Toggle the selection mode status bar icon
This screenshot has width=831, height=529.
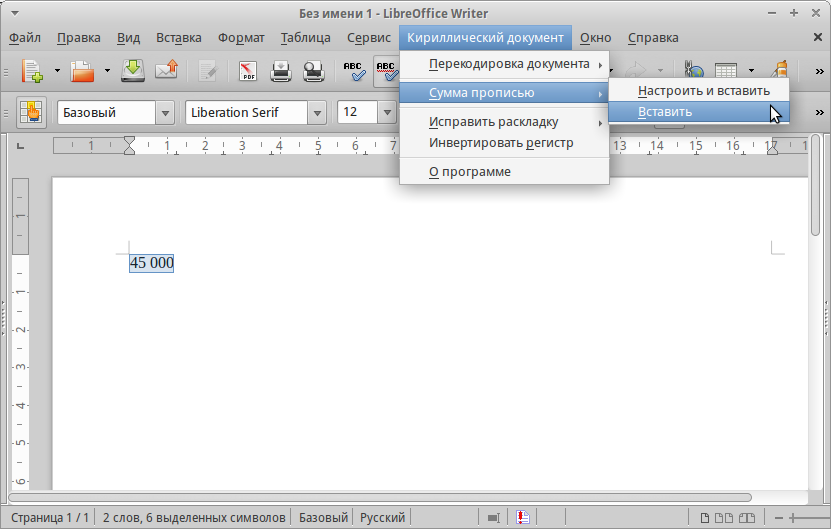click(x=493, y=518)
